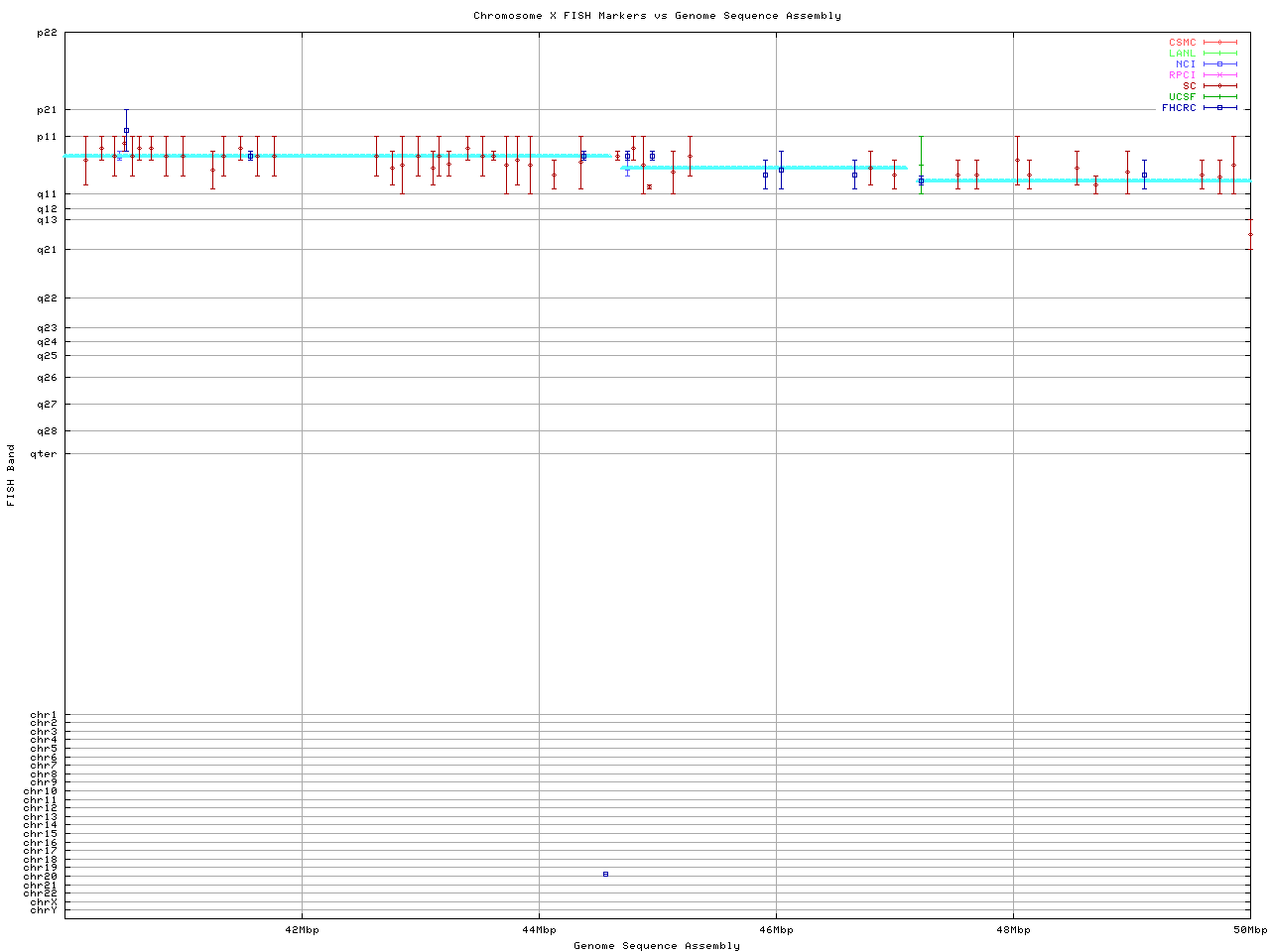Screen dimensions: 1270x952
Task: Click the chr1 row label
Action: pos(44,715)
